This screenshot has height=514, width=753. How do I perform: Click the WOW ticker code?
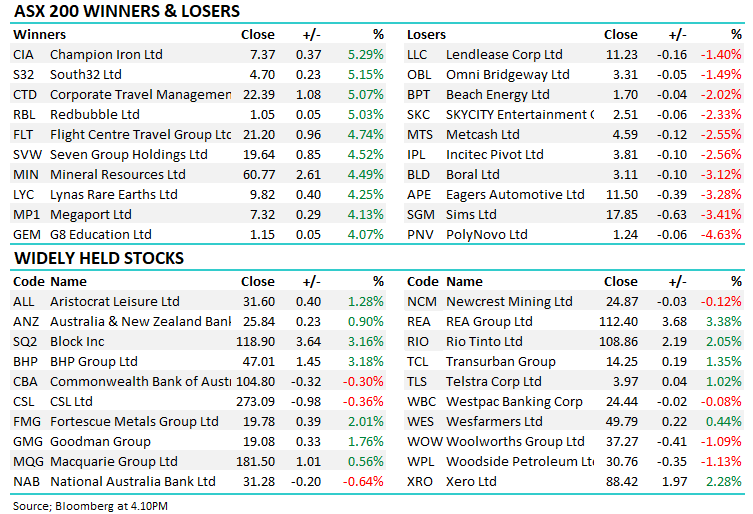pos(424,441)
